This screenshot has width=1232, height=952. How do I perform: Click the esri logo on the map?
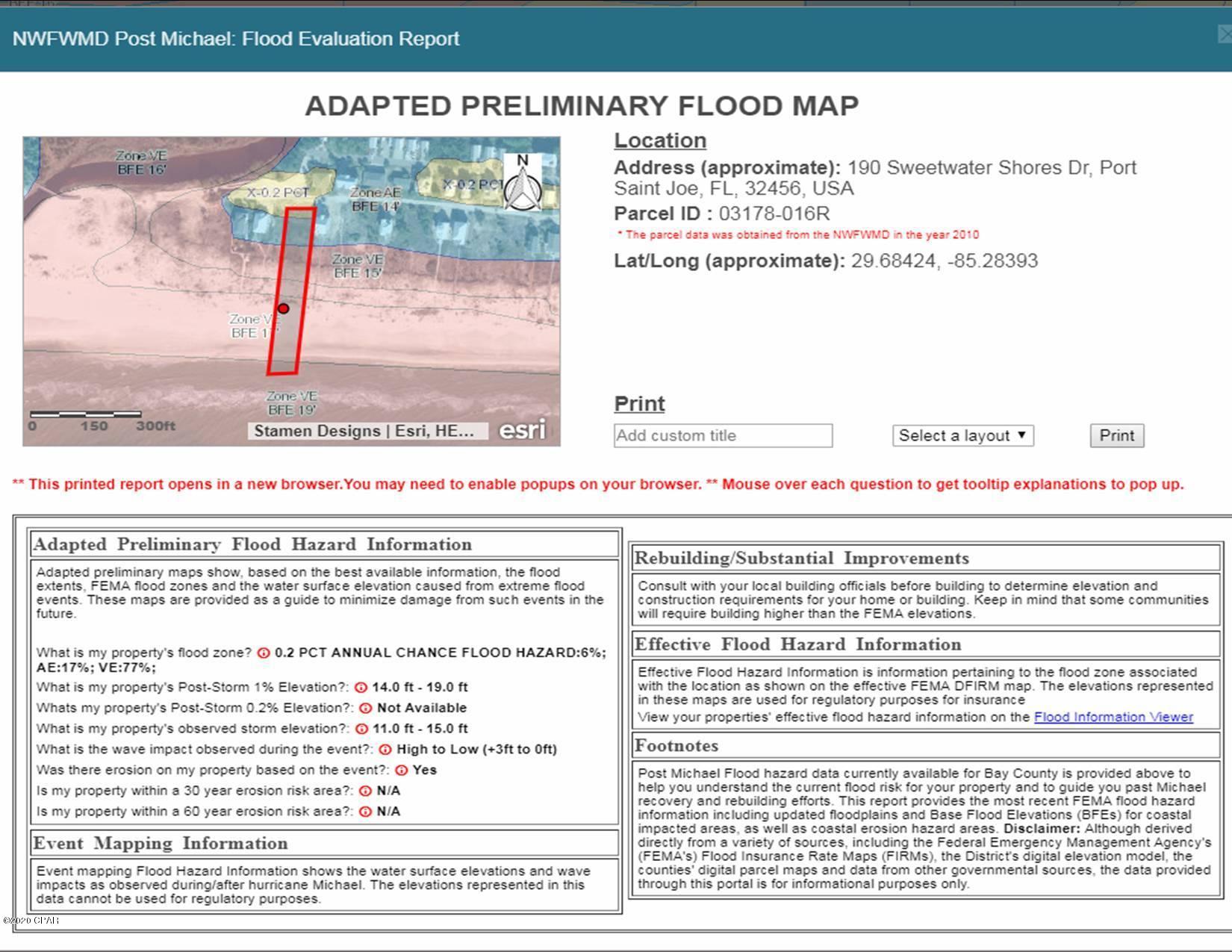coord(522,430)
